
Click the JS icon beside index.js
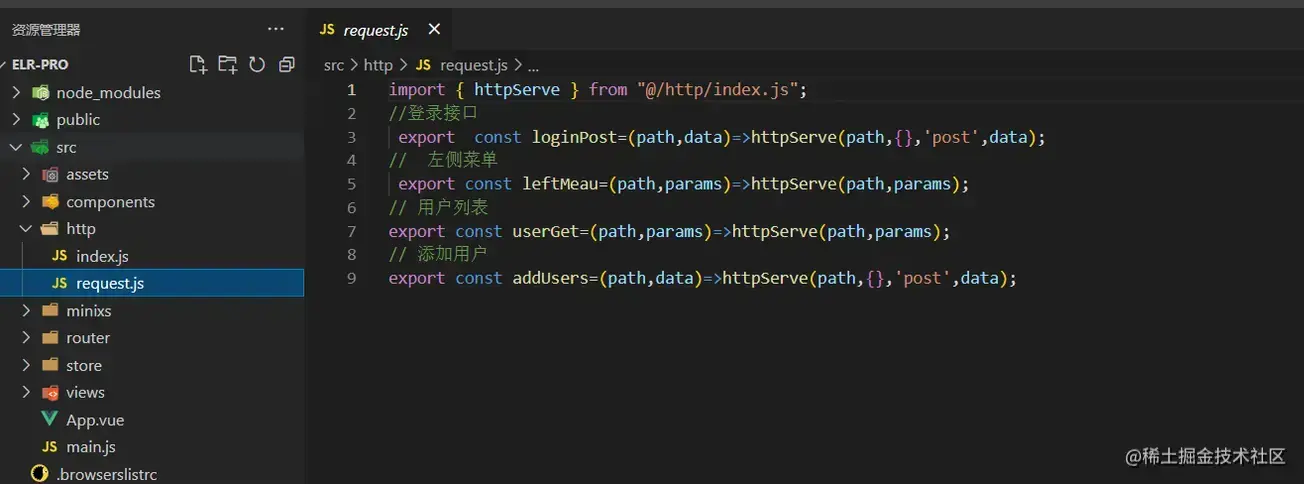pyautogui.click(x=60, y=256)
